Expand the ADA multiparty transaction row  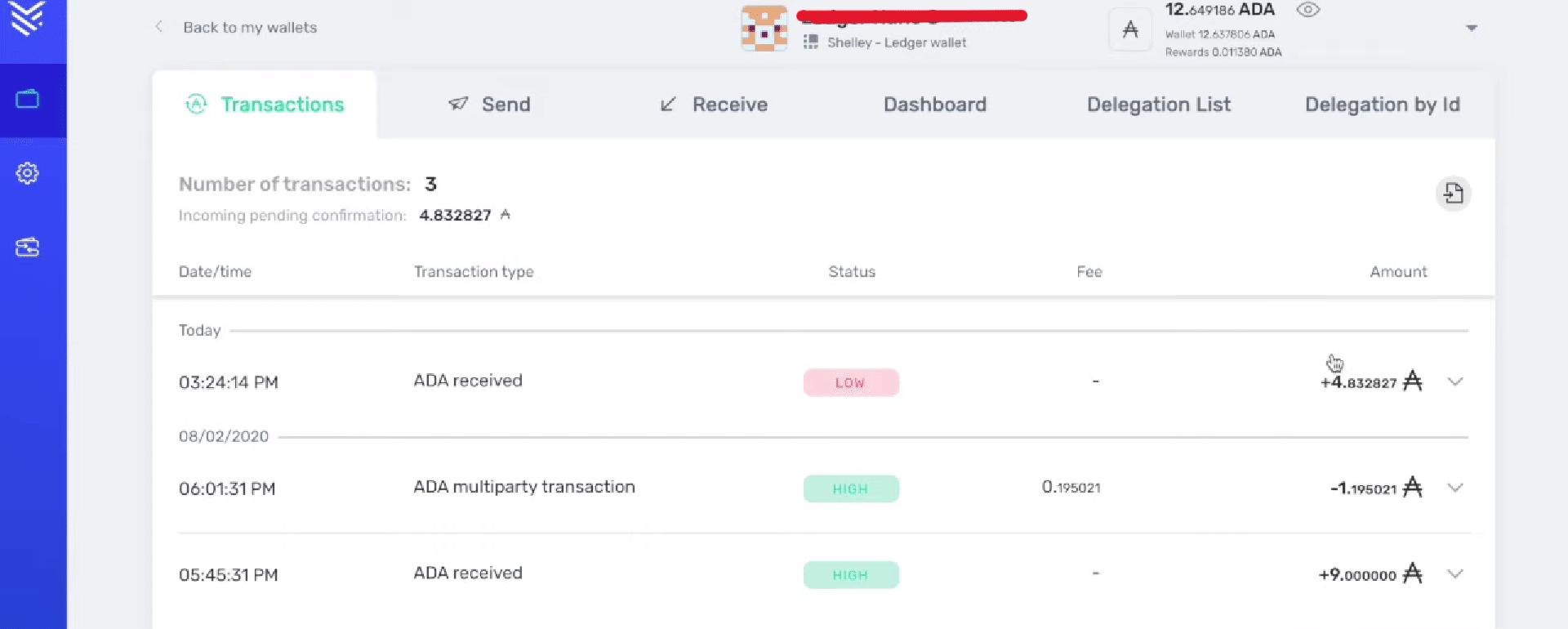(x=1454, y=488)
